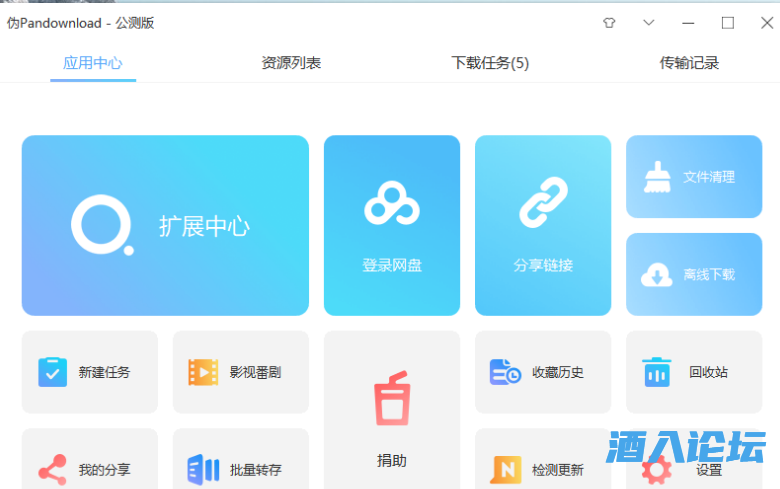Image resolution: width=780 pixels, height=489 pixels.
Task: Switch to the 应用中心 tab
Action: coord(93,63)
